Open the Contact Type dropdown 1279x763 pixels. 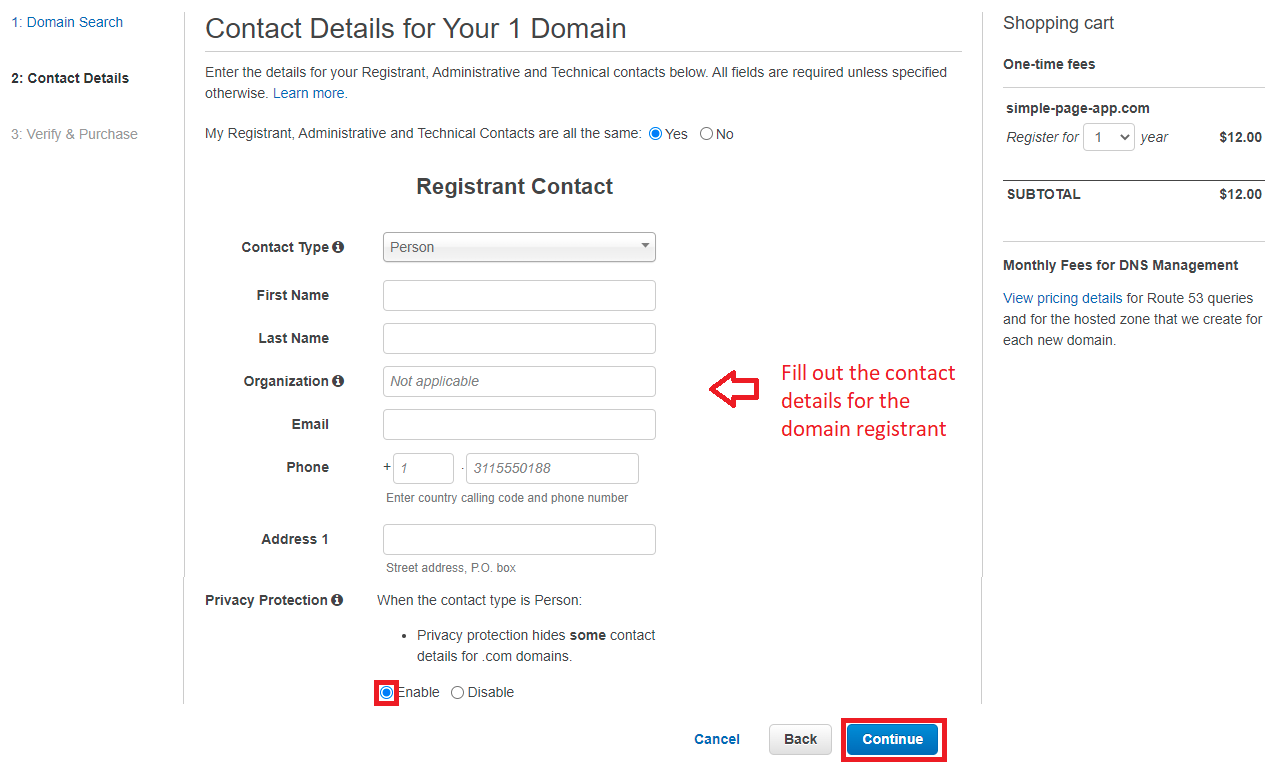[x=519, y=247]
